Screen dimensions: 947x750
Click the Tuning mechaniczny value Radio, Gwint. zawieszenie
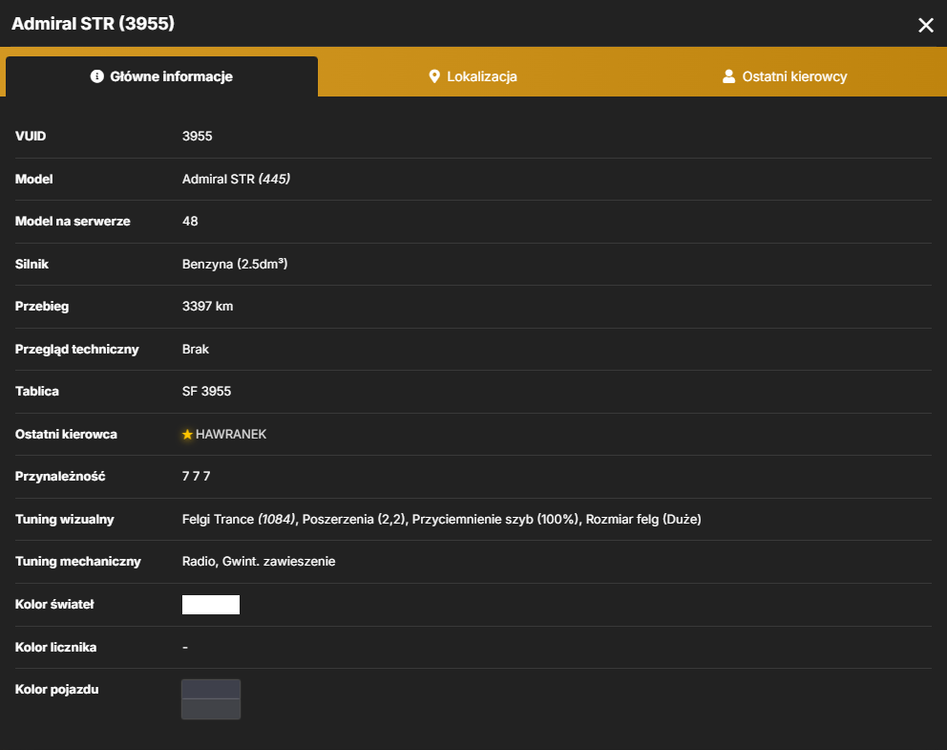pyautogui.click(x=258, y=562)
